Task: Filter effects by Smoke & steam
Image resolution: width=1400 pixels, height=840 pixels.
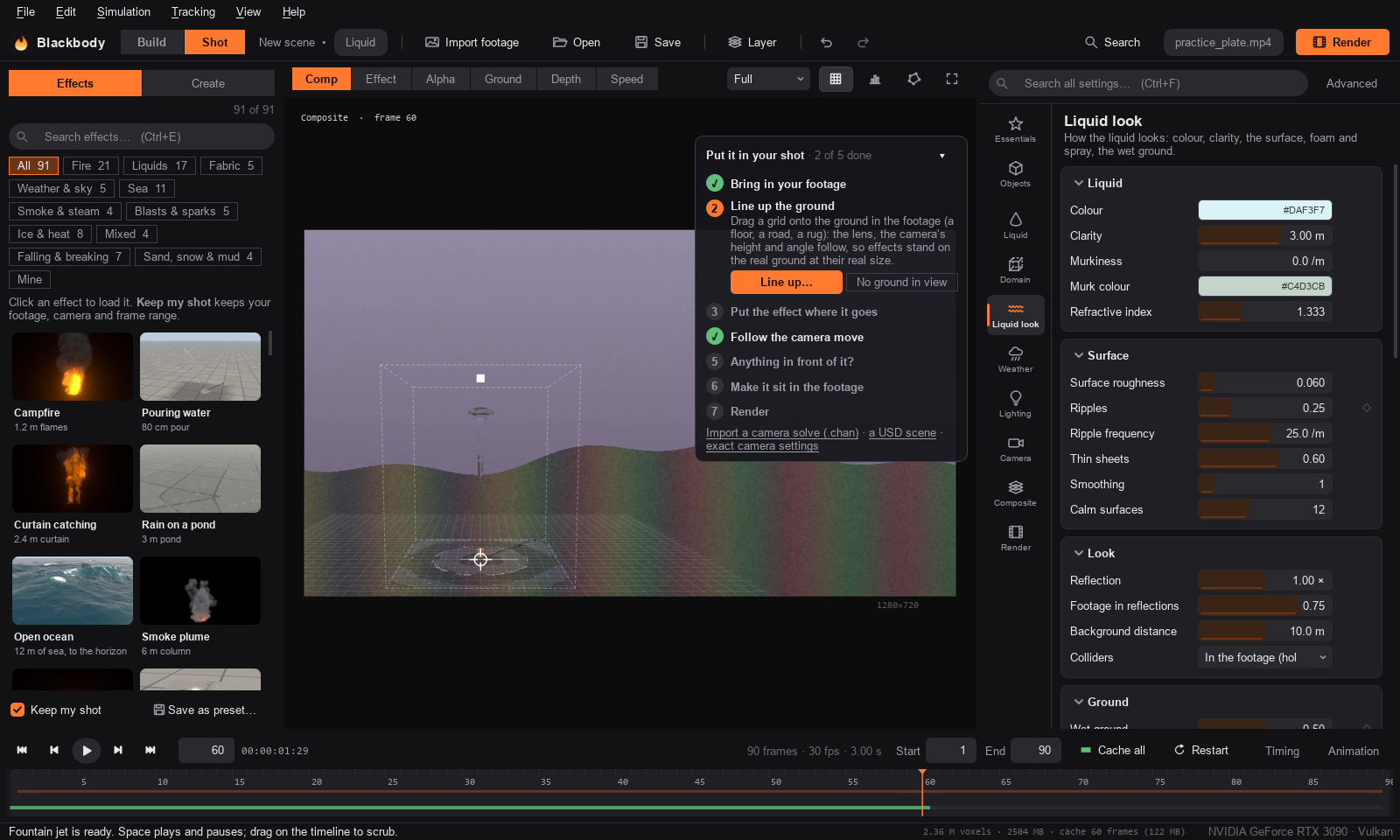Action: 66,211
